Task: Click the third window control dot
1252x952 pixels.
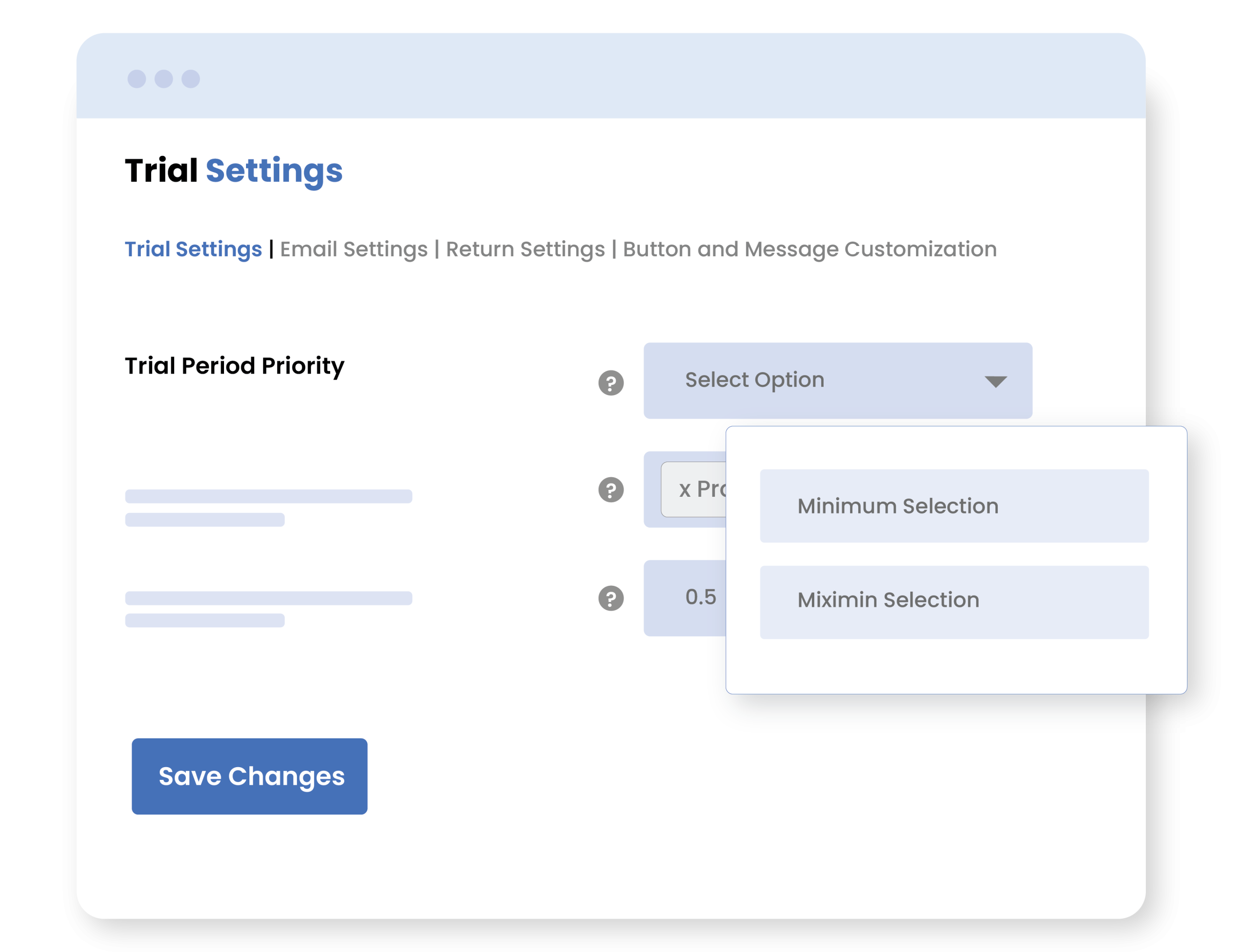Action: click(190, 79)
